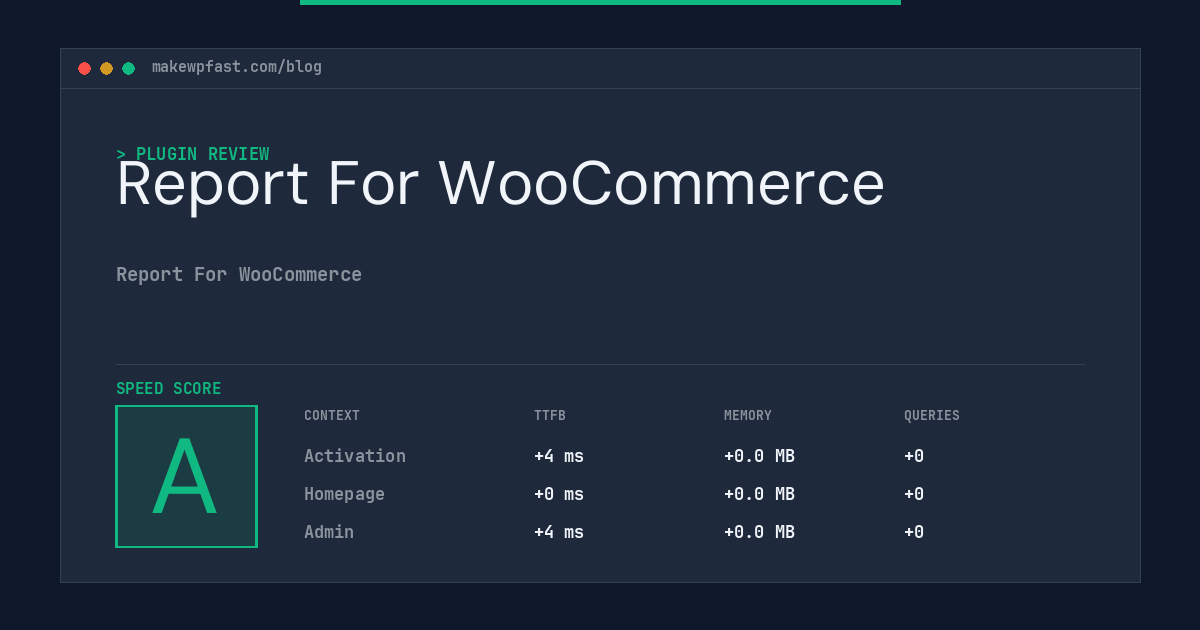1200x630 pixels.
Task: Select the 'Admin' row label
Action: (x=329, y=532)
